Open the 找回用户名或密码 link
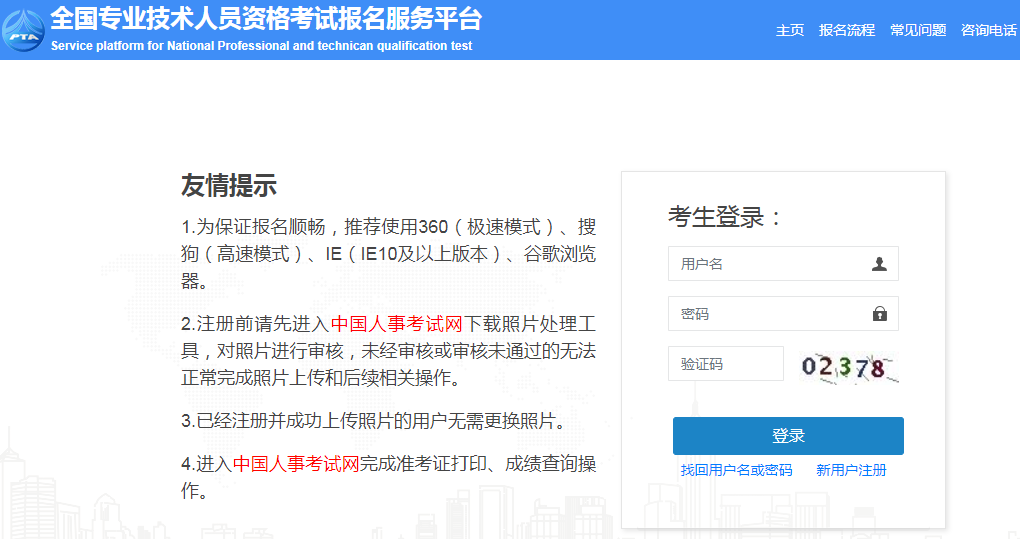Screen dimensions: 1020x539 click(736, 470)
